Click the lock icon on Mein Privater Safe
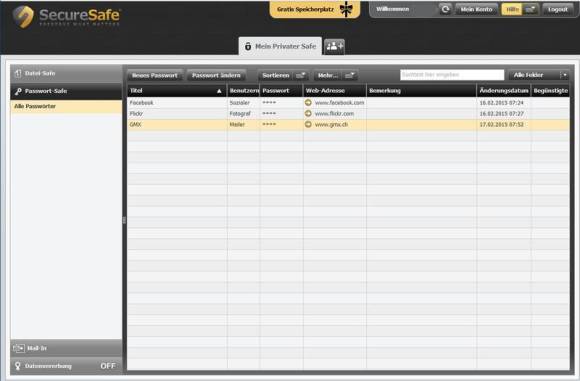Screen dimensions: 580x381 (x=248, y=47)
